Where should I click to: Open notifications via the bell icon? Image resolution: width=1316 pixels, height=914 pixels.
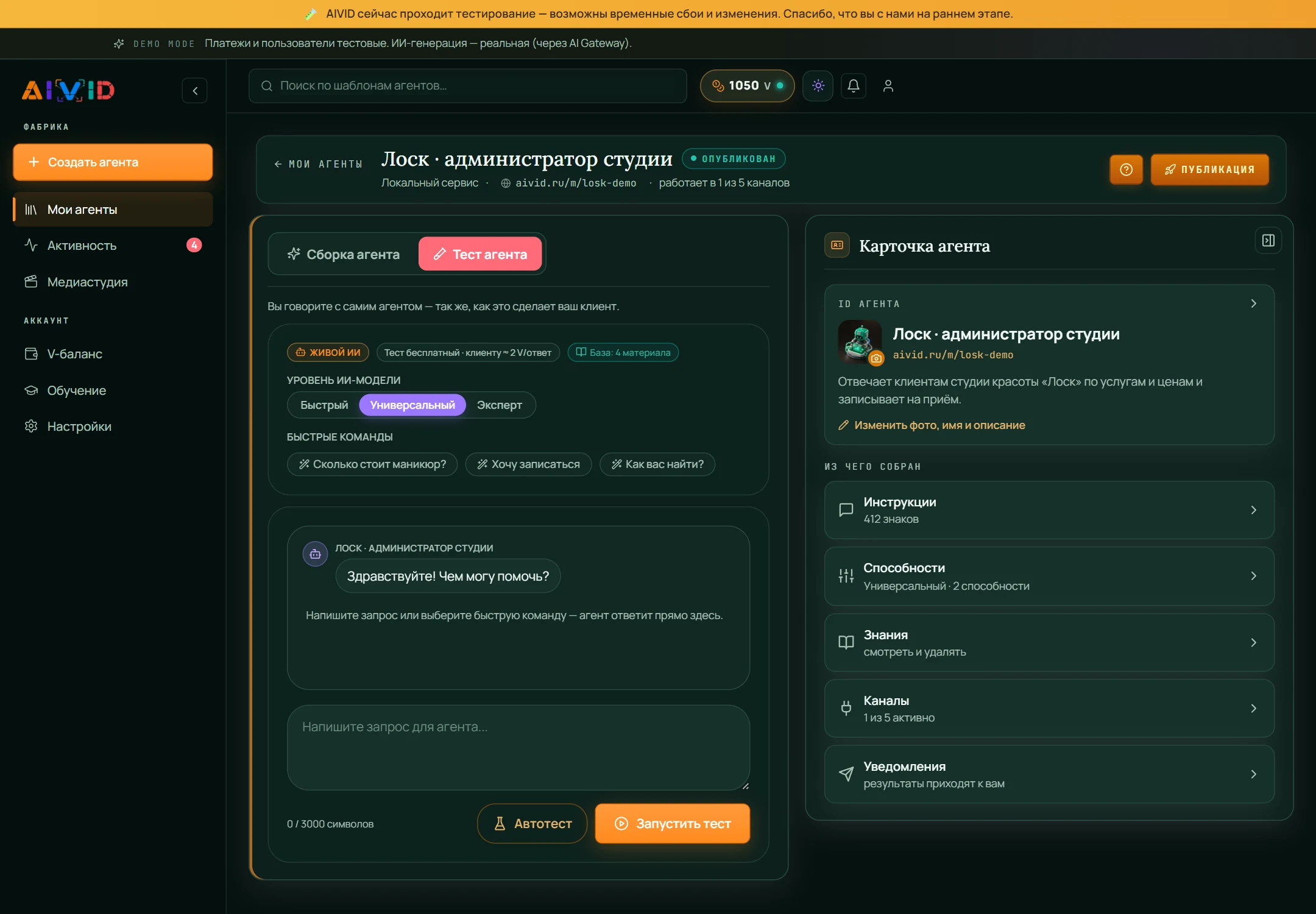coord(854,86)
